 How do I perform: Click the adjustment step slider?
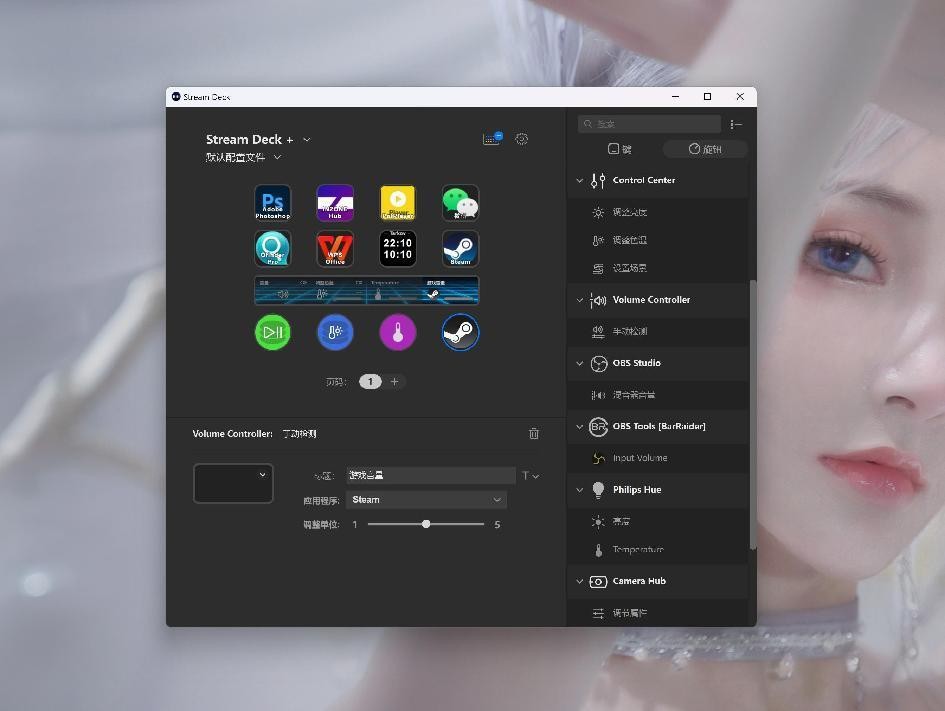point(426,524)
